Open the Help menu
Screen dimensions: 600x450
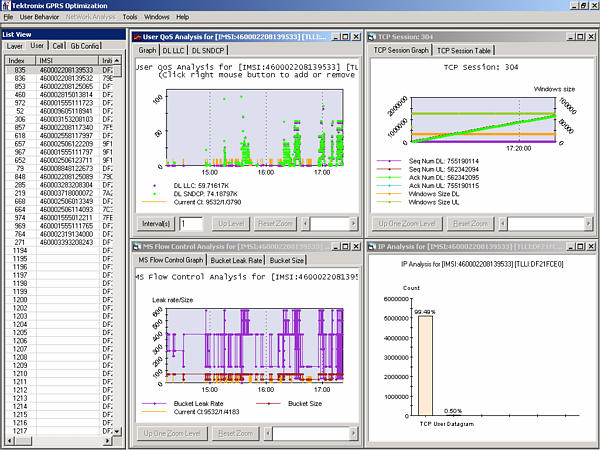[183, 17]
